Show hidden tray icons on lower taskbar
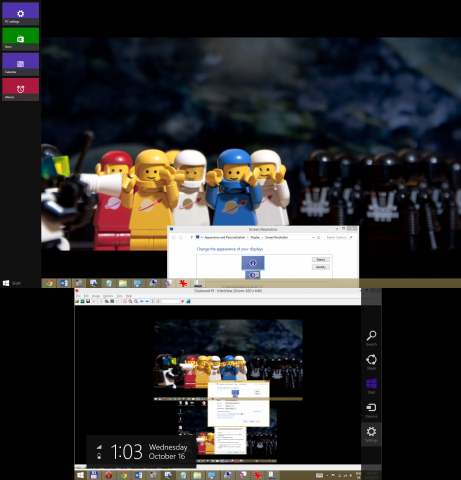Image resolution: width=461 pixels, height=480 pixels. 327,475
